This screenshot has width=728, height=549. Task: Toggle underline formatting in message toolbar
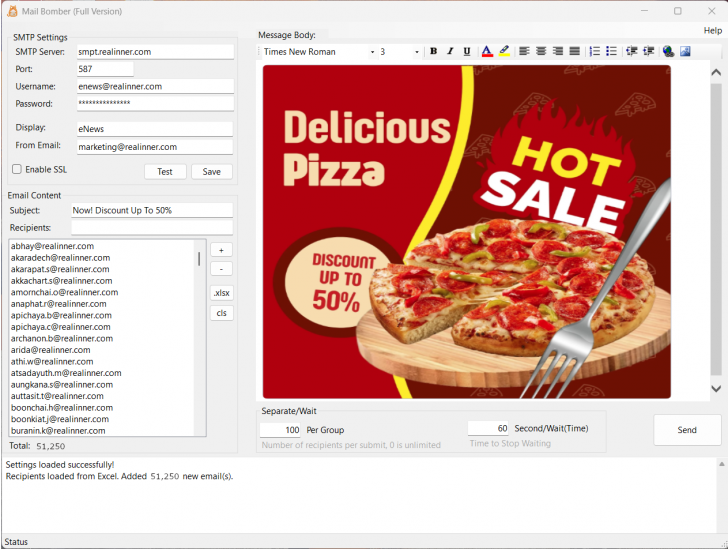[467, 51]
